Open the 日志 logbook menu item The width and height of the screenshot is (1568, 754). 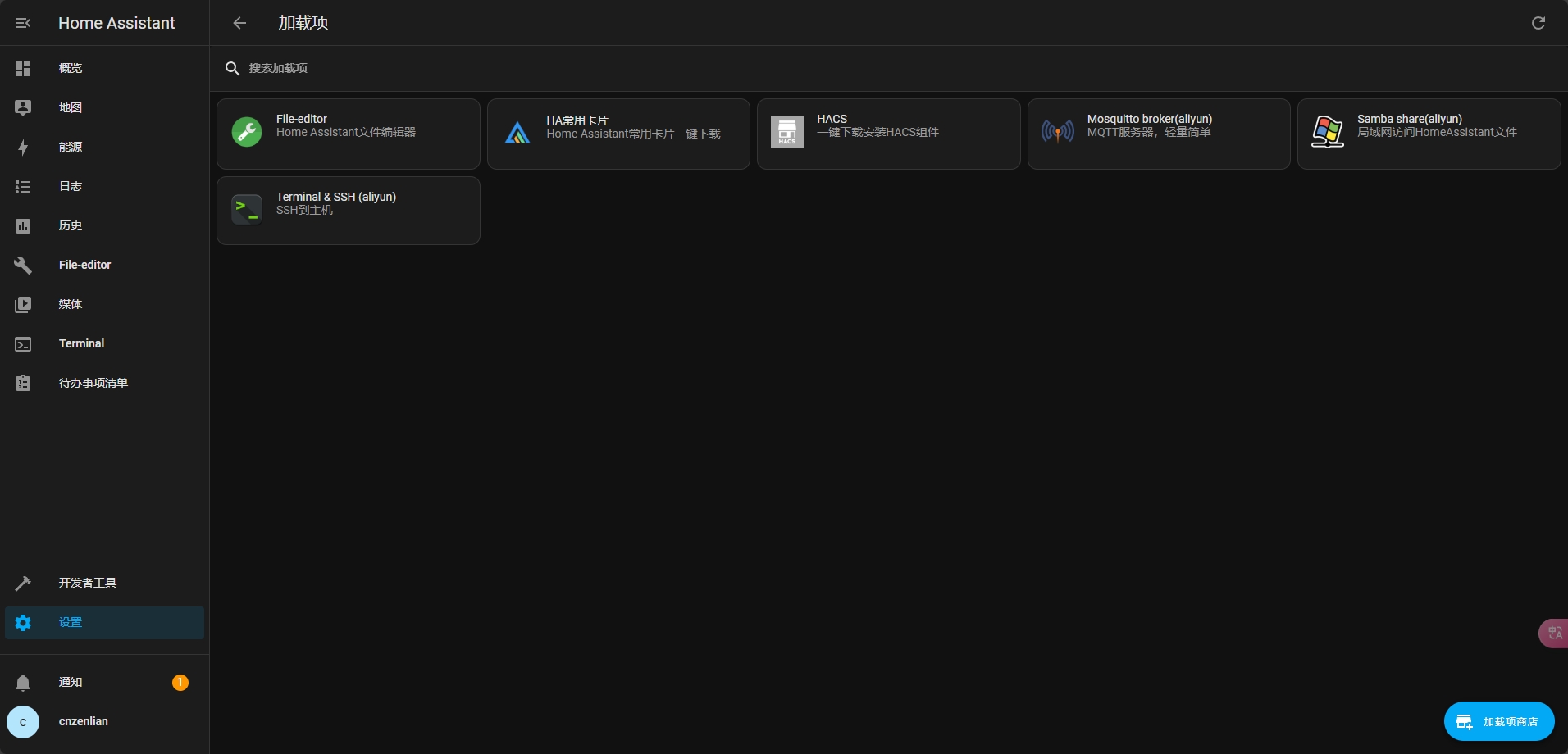tap(104, 186)
